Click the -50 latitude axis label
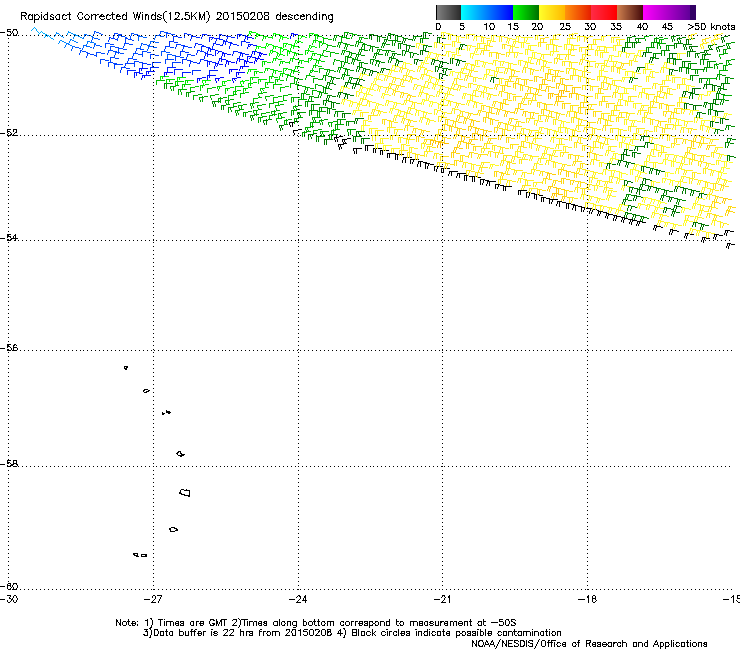Screen dimensions: 740x650 pyautogui.click(x=9, y=33)
